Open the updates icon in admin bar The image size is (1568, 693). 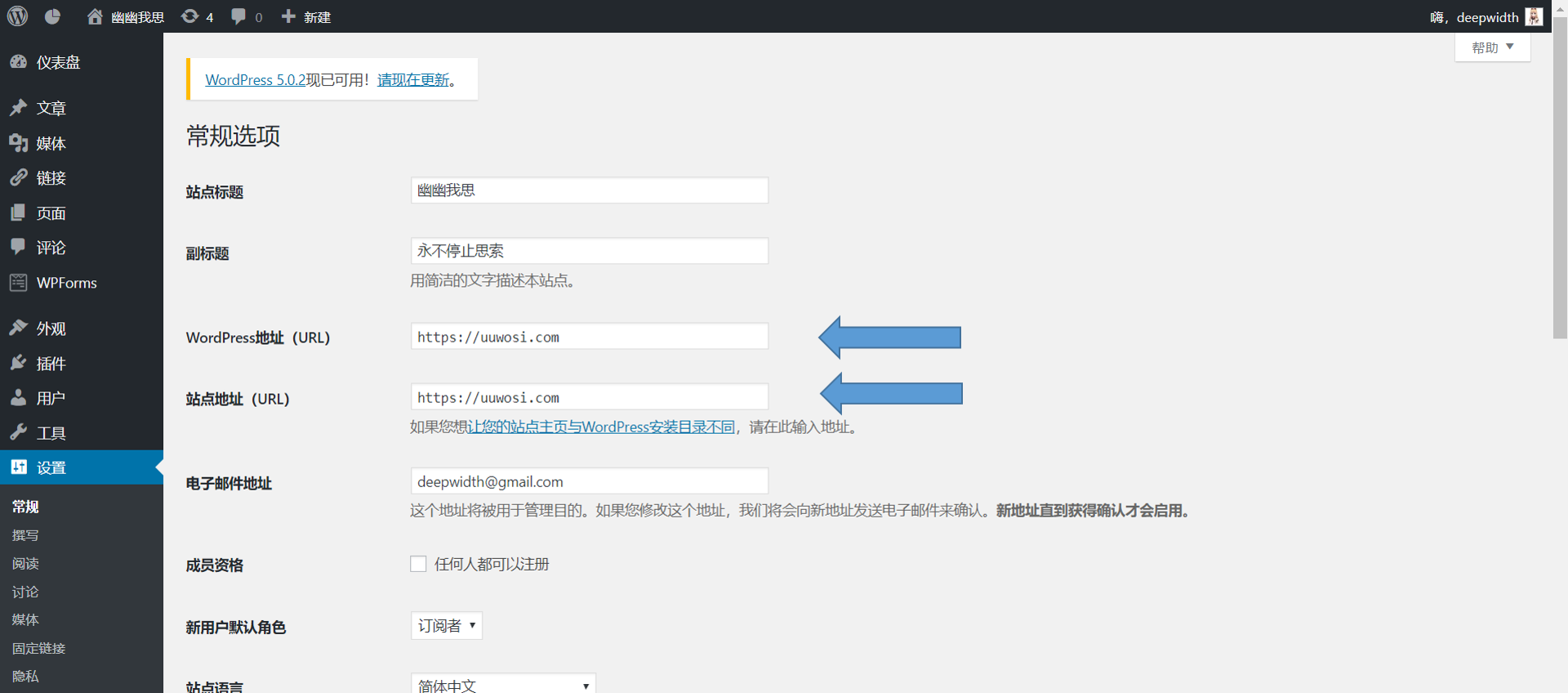tap(190, 16)
